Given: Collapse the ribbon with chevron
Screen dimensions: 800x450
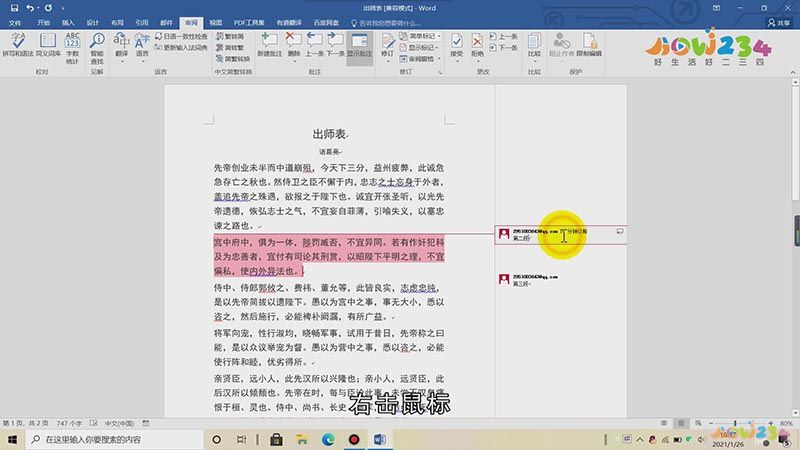Looking at the screenshot, I should (x=793, y=72).
